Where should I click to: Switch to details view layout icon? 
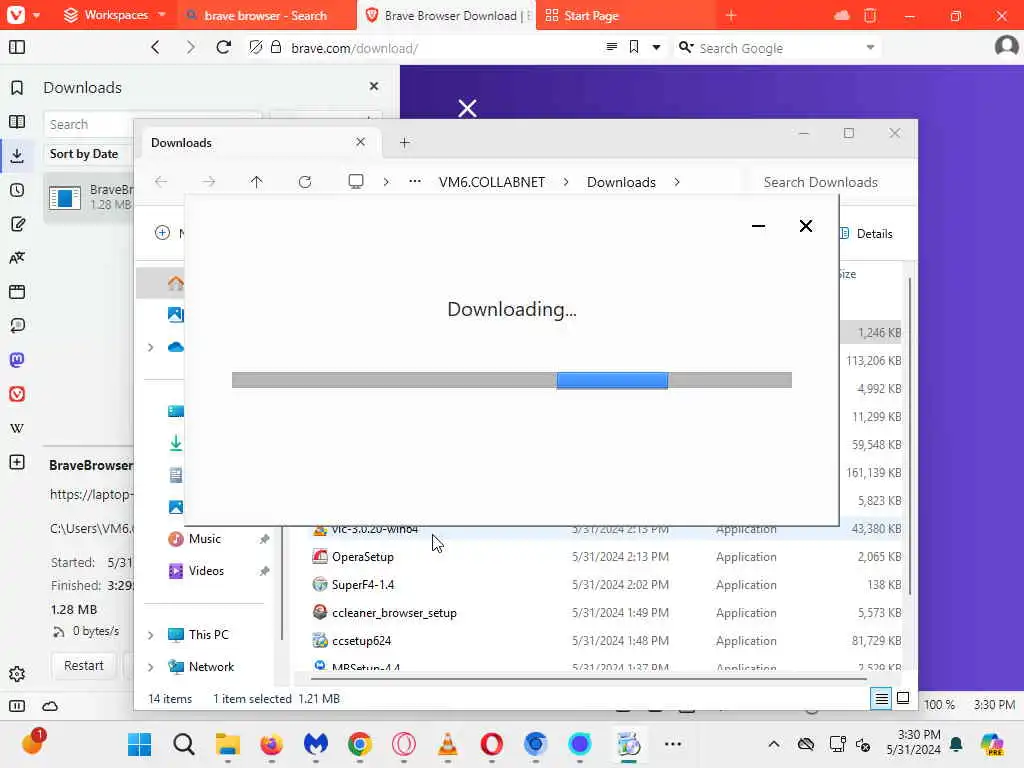coord(881,699)
